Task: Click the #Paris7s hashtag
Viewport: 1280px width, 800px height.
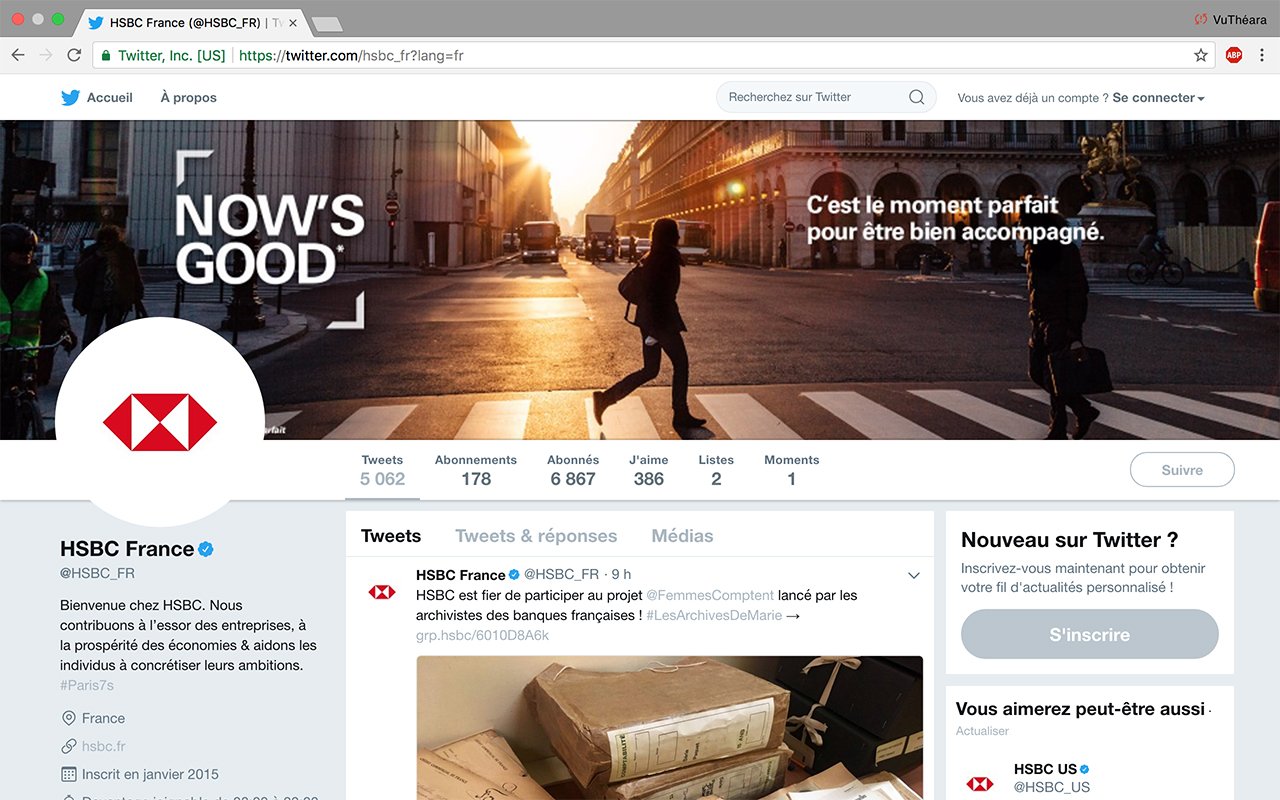Action: [87, 686]
